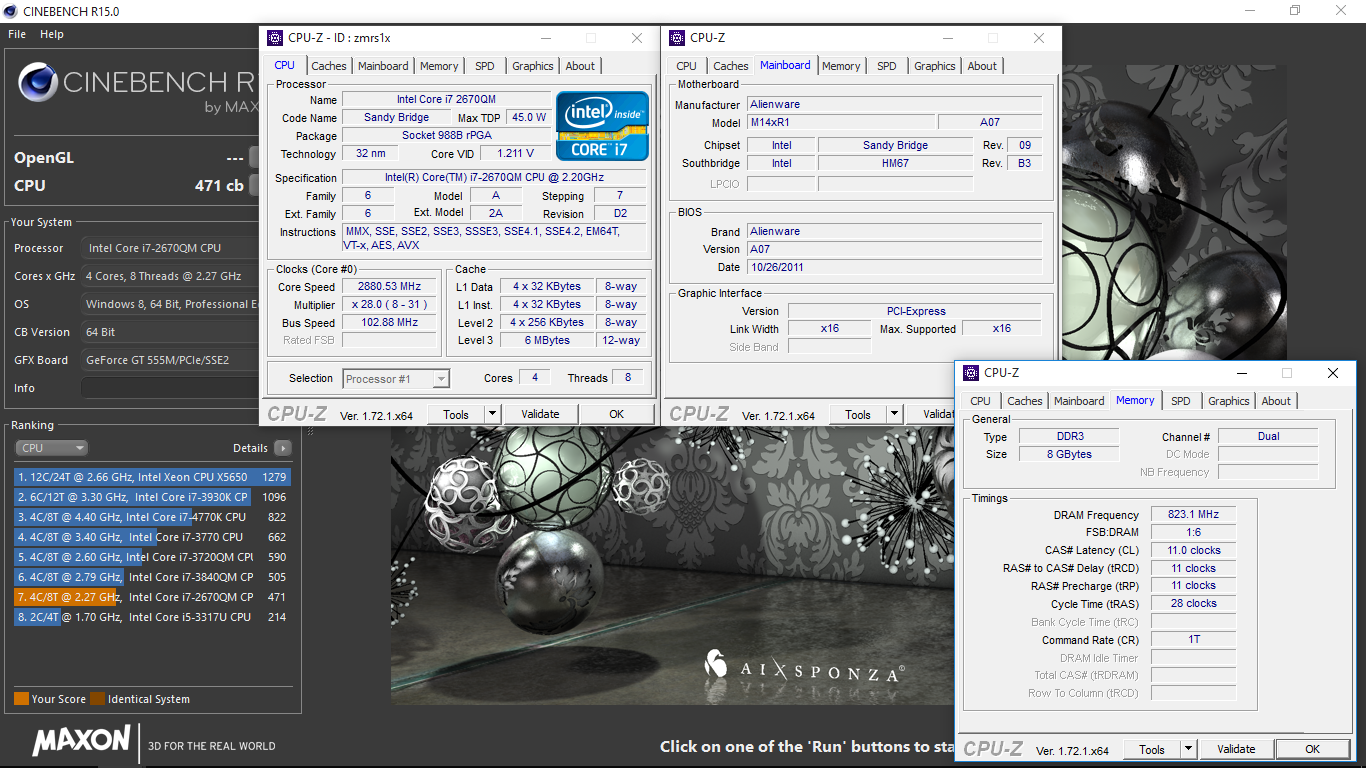Click Validate in Memory CPU-Z window

point(1236,749)
